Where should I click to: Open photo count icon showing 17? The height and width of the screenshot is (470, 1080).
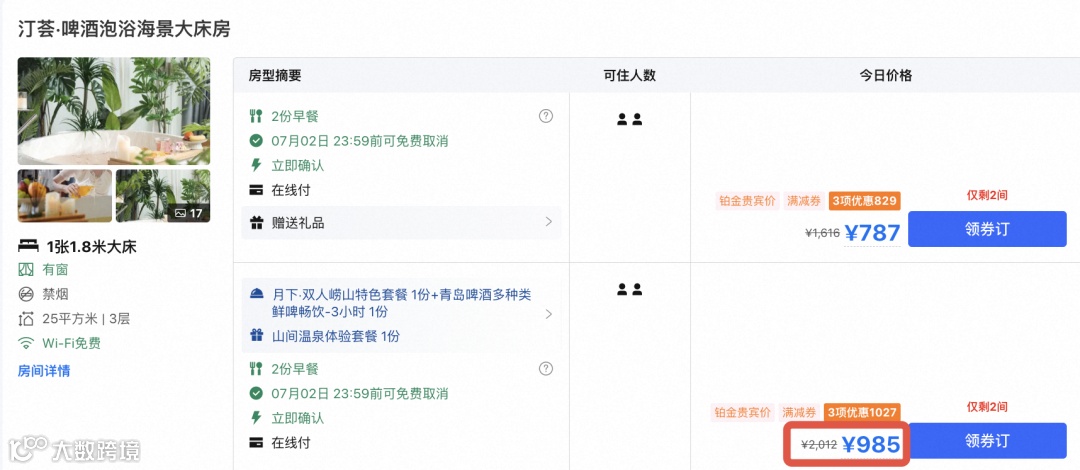188,213
